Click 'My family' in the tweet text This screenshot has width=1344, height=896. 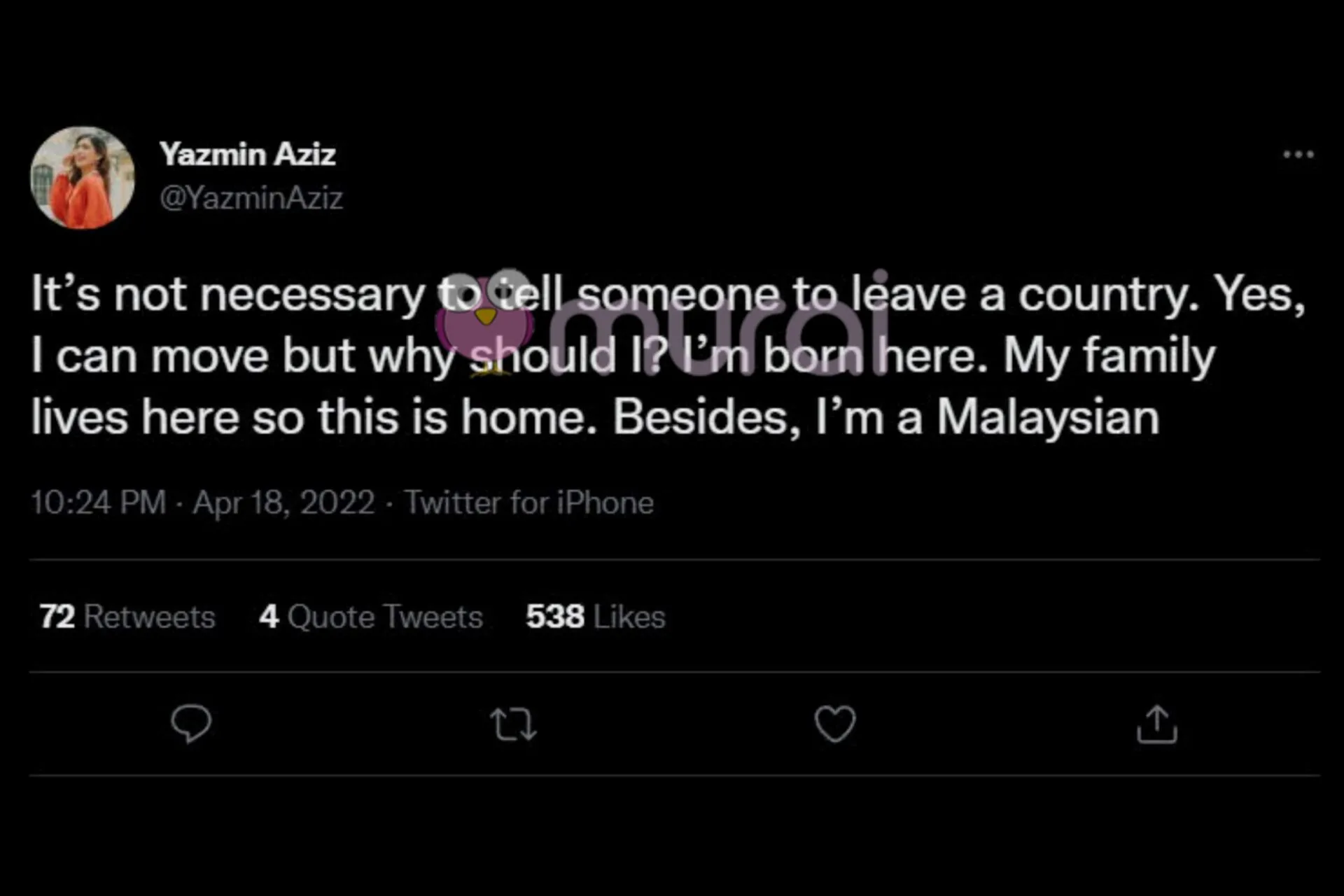pyautogui.click(x=1109, y=356)
